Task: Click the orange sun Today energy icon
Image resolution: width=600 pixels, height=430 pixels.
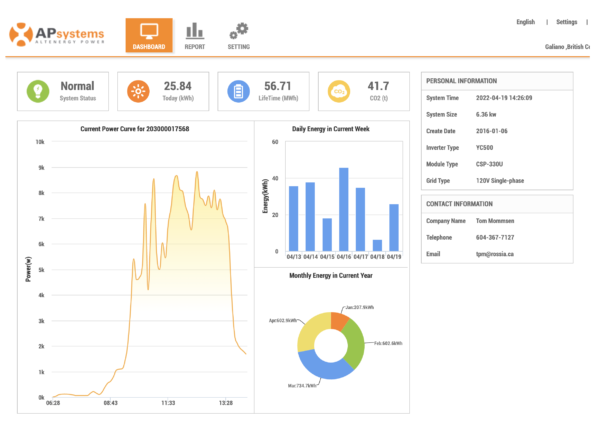Action: [138, 92]
